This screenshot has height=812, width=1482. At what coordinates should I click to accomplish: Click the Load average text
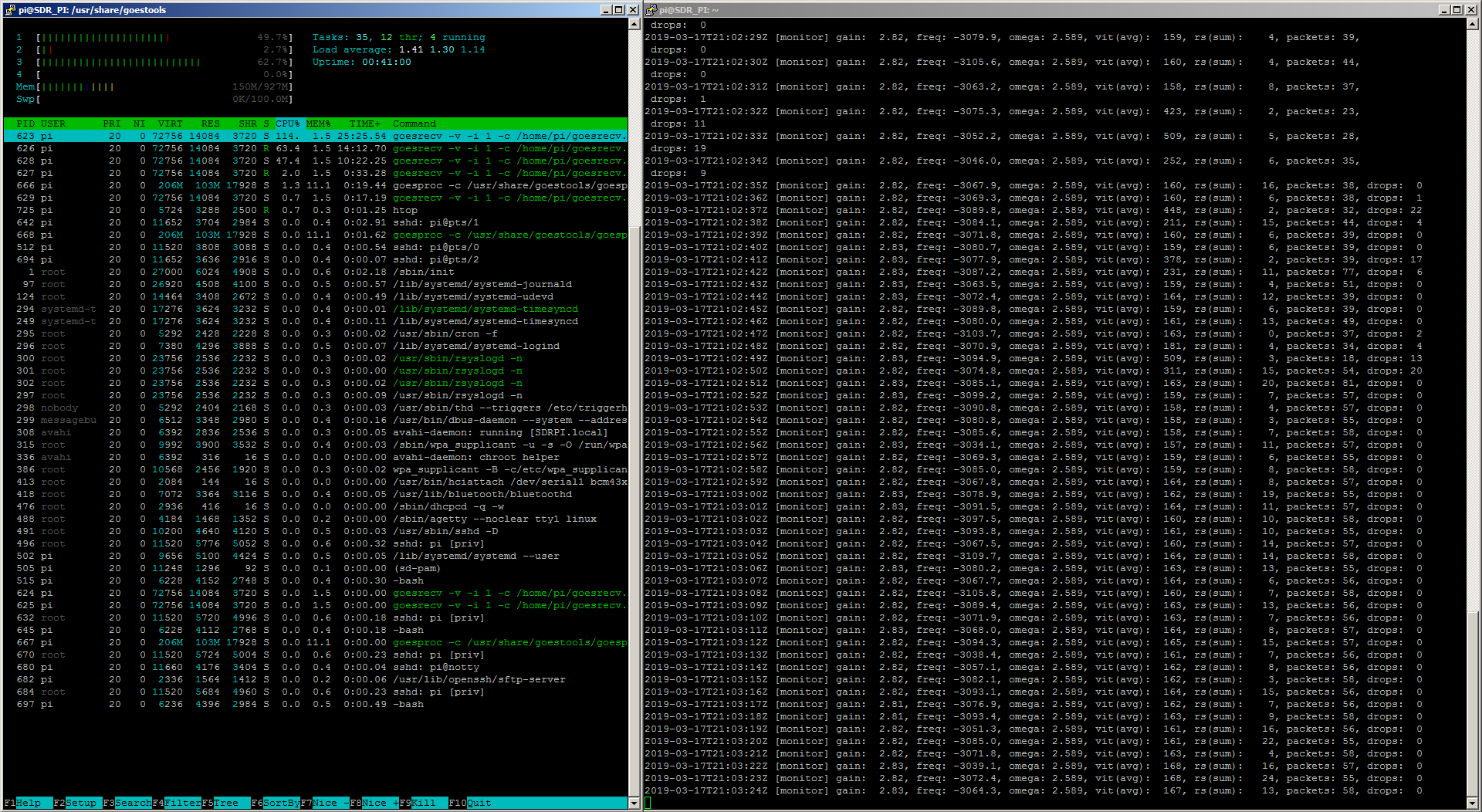click(399, 49)
